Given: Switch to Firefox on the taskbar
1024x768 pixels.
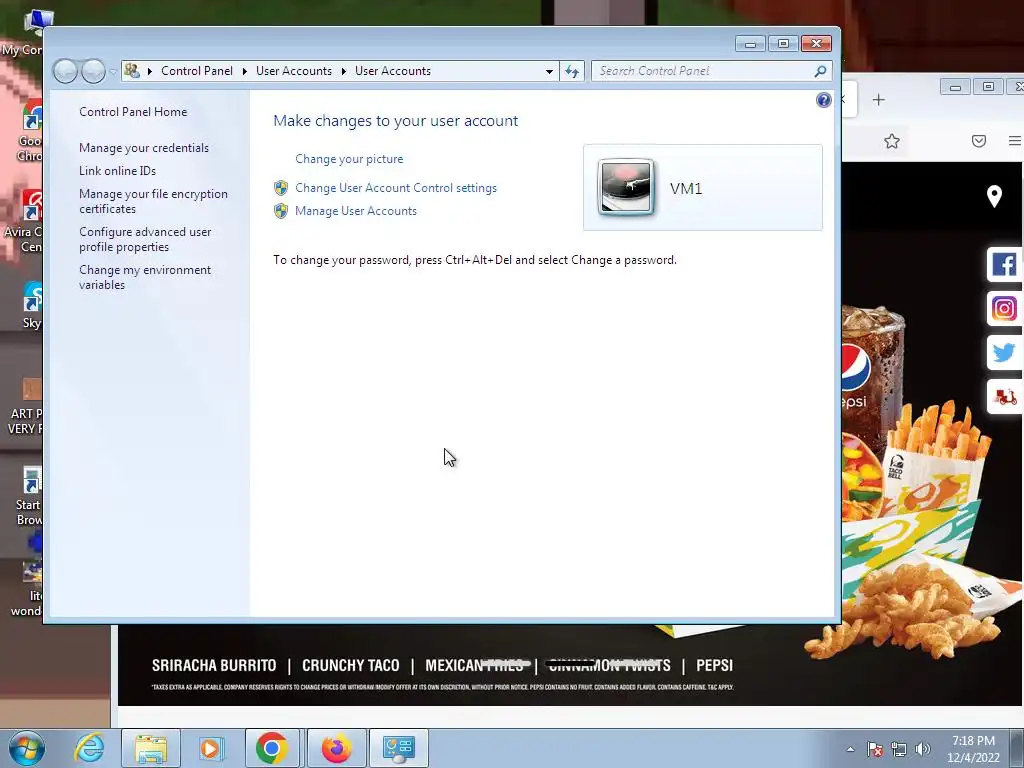Looking at the screenshot, I should [x=336, y=748].
